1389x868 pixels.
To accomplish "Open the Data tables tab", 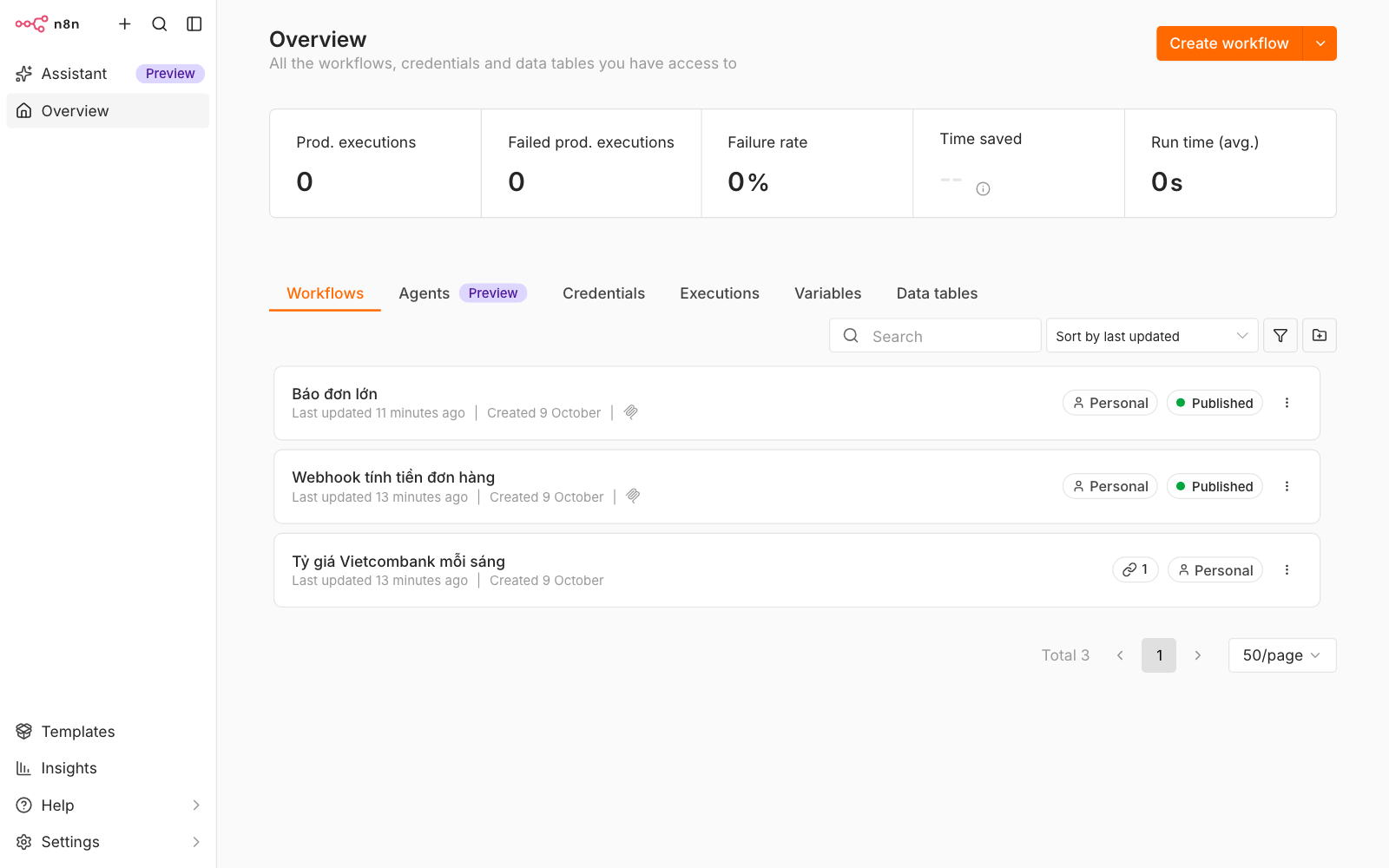I will [x=937, y=293].
